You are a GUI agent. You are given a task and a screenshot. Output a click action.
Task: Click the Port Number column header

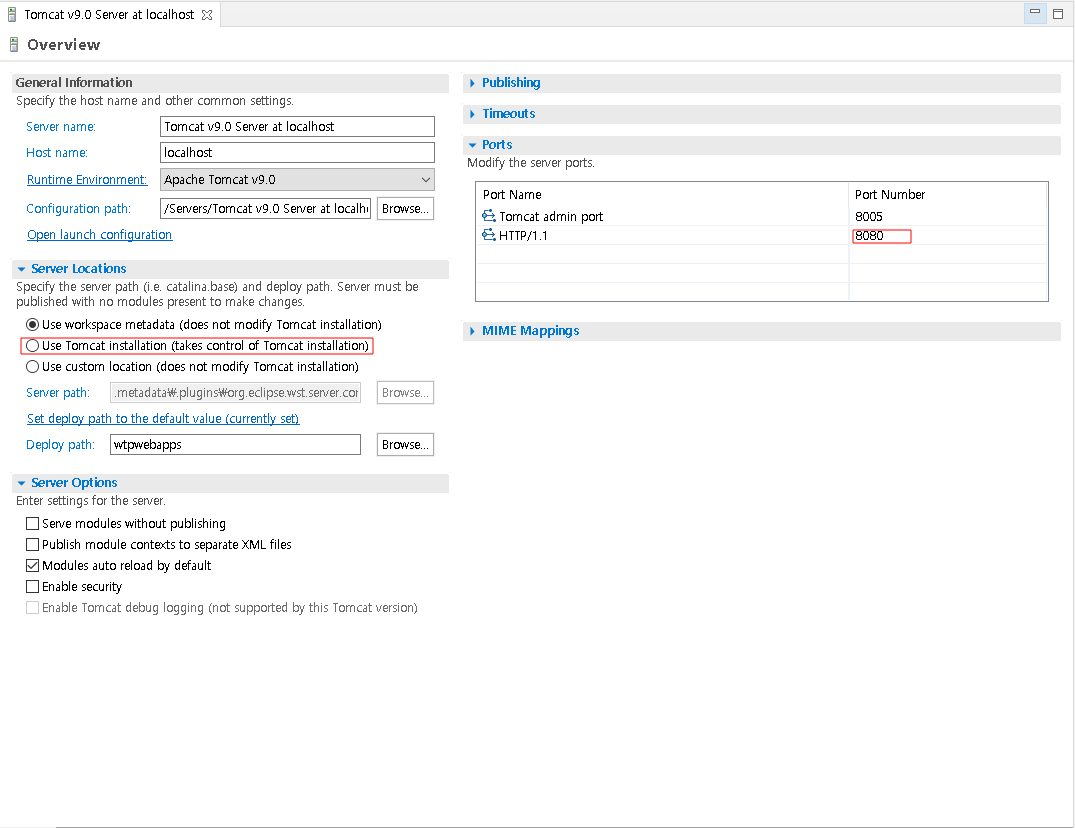click(948, 195)
